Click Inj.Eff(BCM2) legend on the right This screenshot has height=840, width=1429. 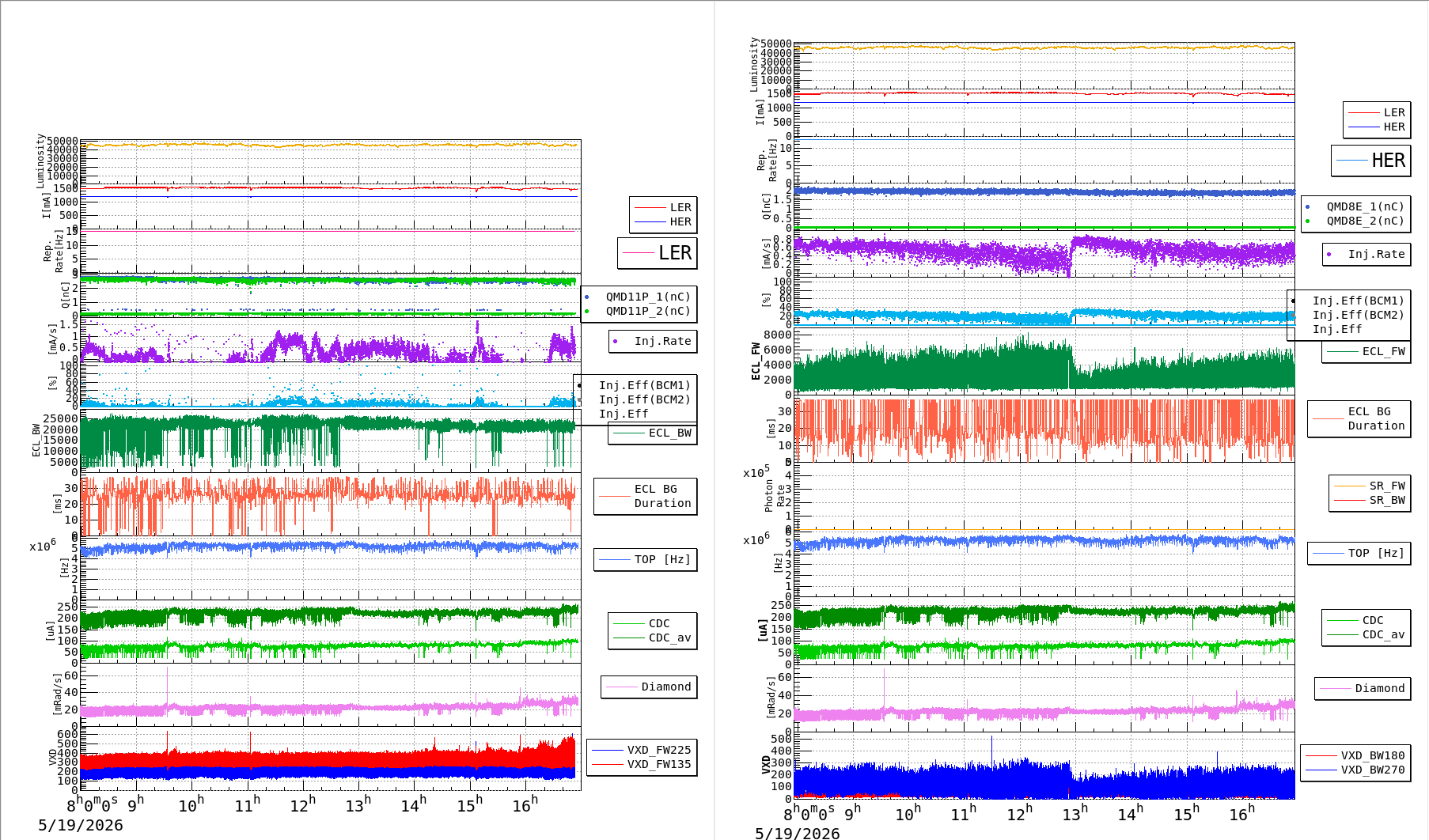(x=1358, y=315)
